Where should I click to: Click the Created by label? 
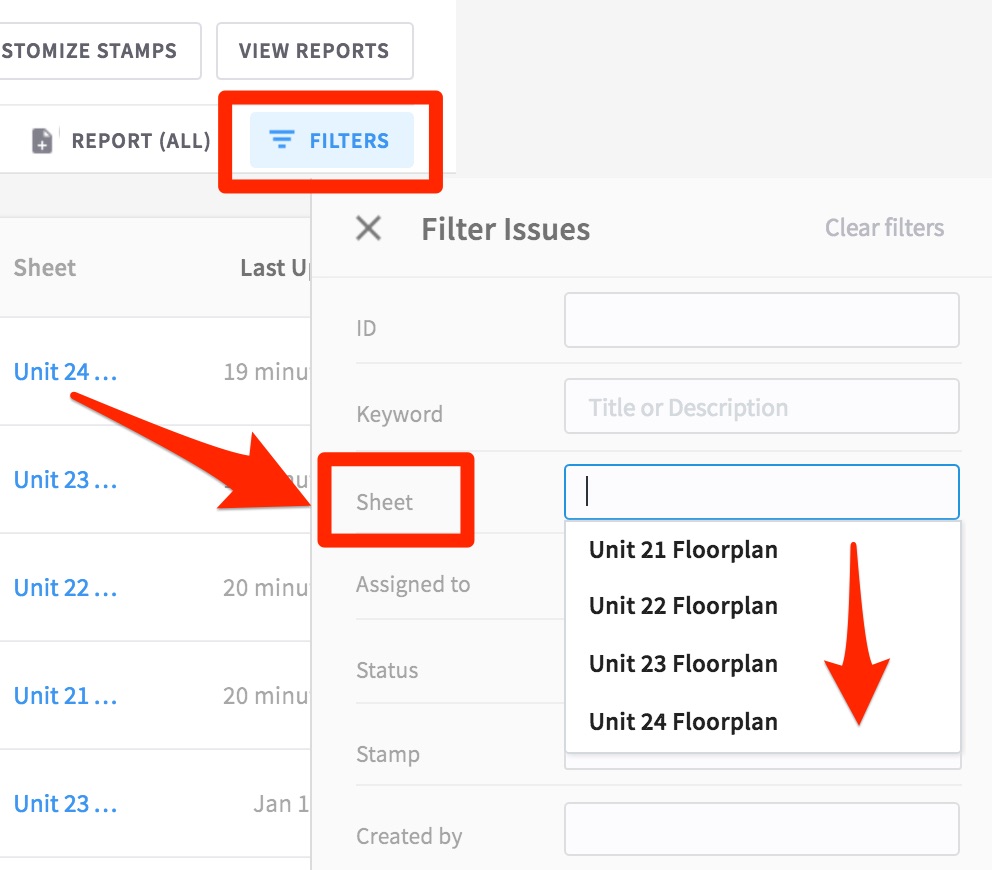tap(409, 836)
